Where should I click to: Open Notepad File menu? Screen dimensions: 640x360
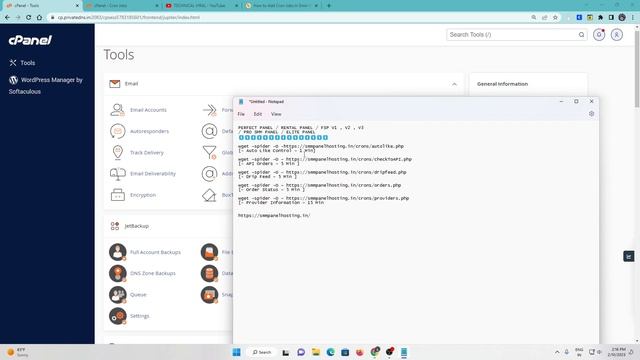[x=241, y=114]
